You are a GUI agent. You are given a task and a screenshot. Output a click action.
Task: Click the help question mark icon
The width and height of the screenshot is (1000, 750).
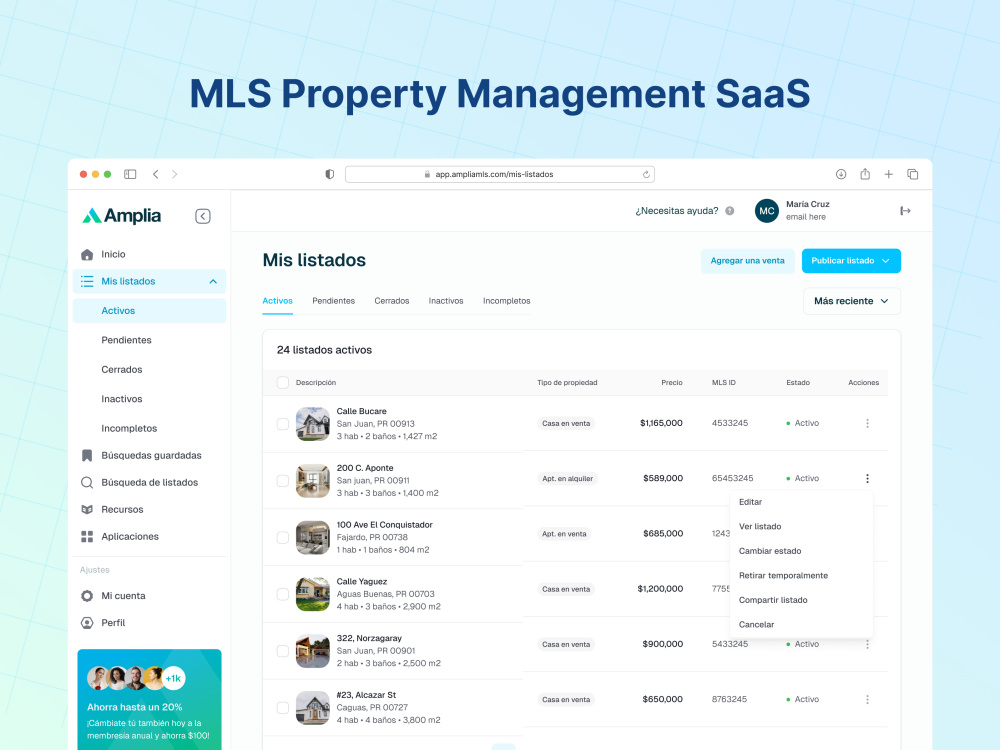click(730, 211)
